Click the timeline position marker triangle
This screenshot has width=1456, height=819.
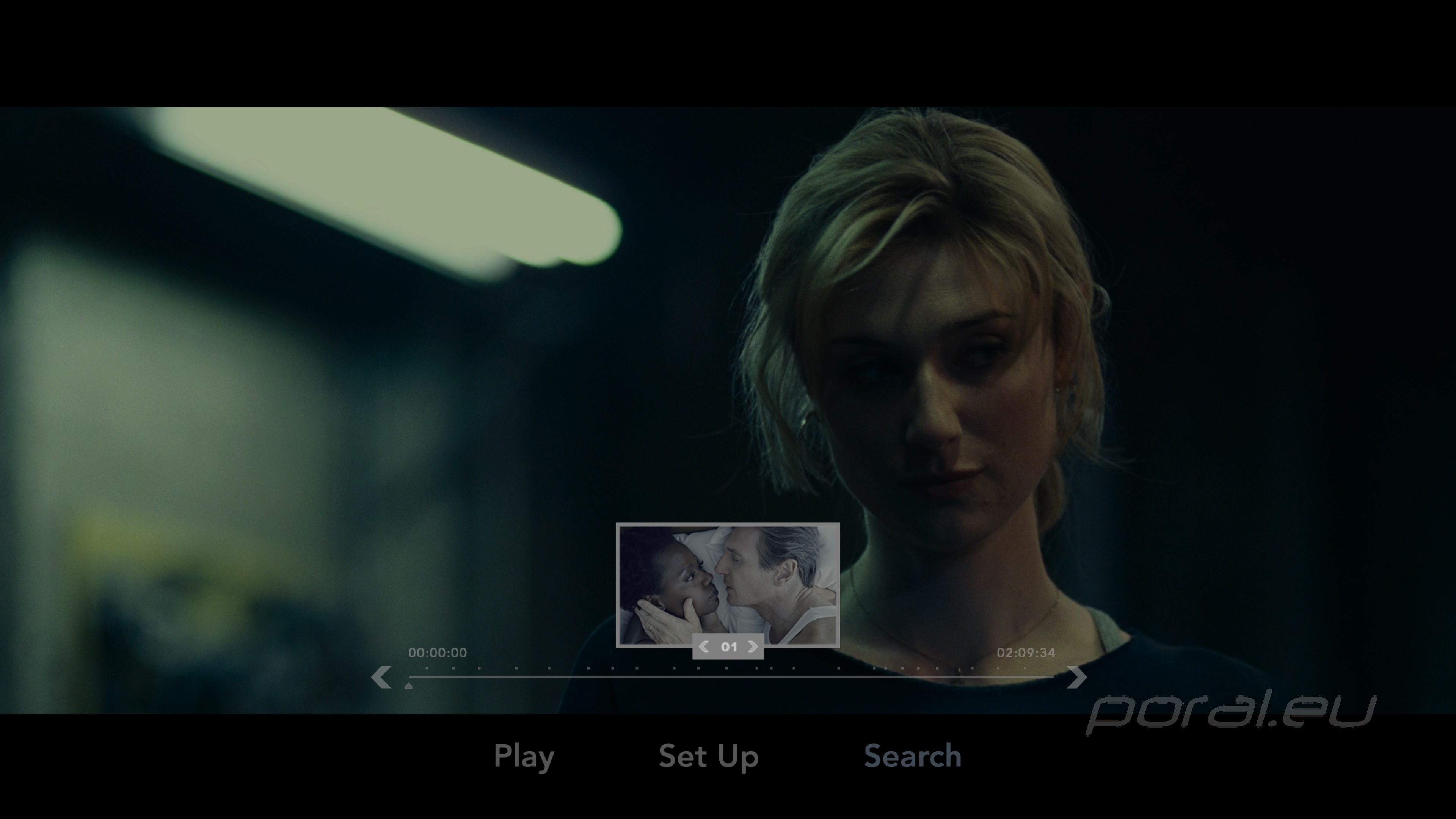pos(409,686)
